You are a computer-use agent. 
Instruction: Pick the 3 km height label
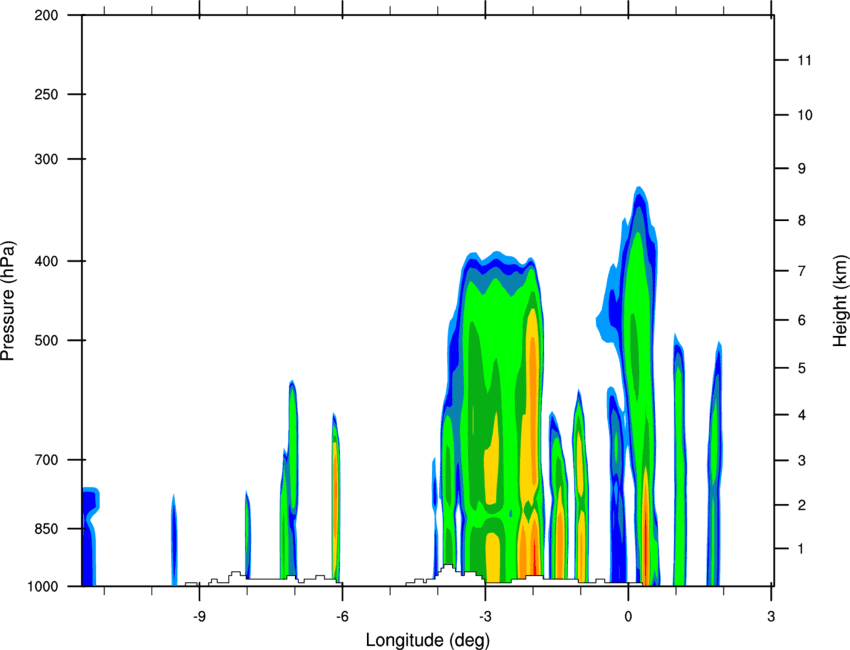pos(802,461)
